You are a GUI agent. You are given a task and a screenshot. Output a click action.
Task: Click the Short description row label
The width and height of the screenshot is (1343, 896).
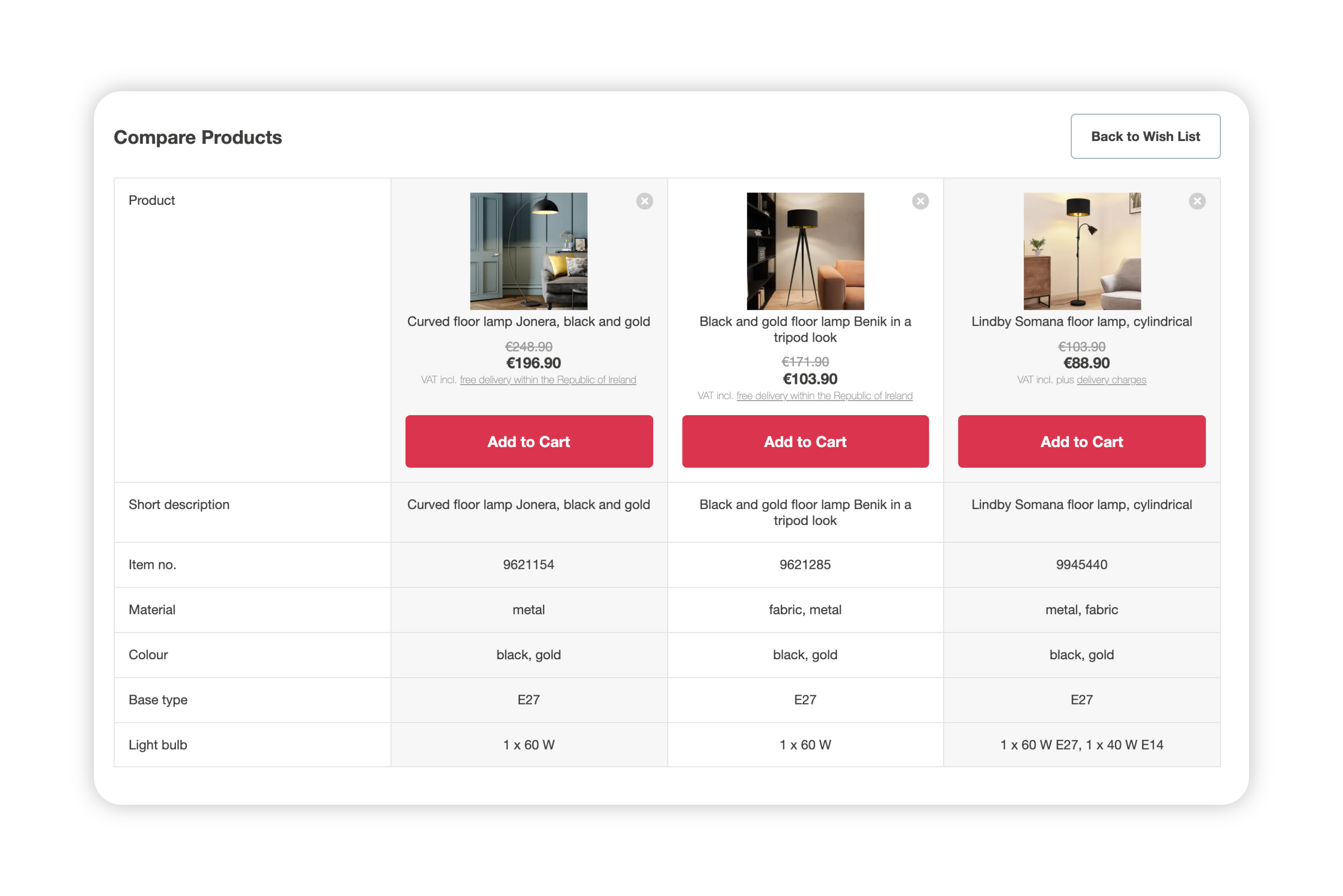coord(179,505)
